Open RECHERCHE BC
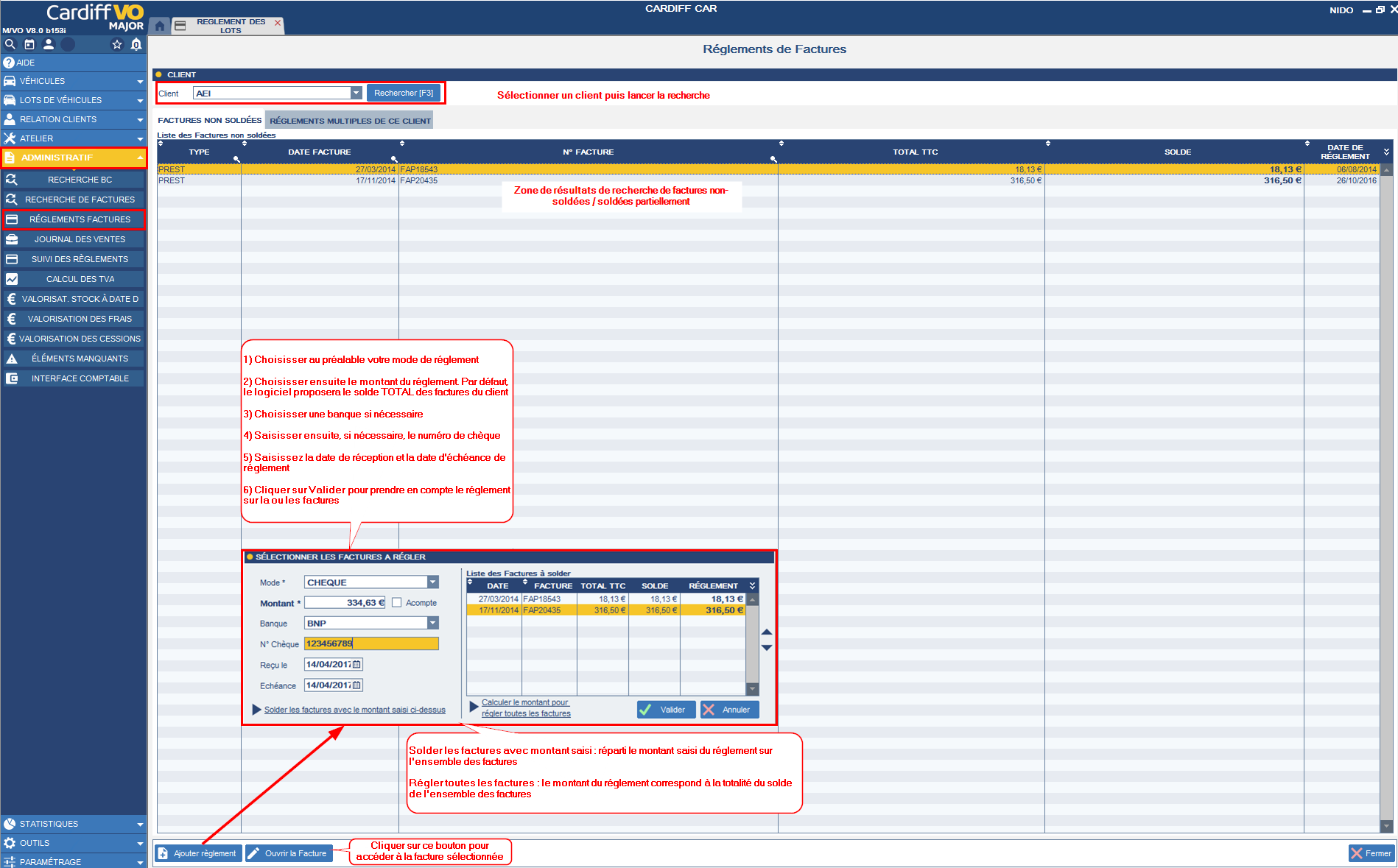The width and height of the screenshot is (1398, 868). point(74,180)
